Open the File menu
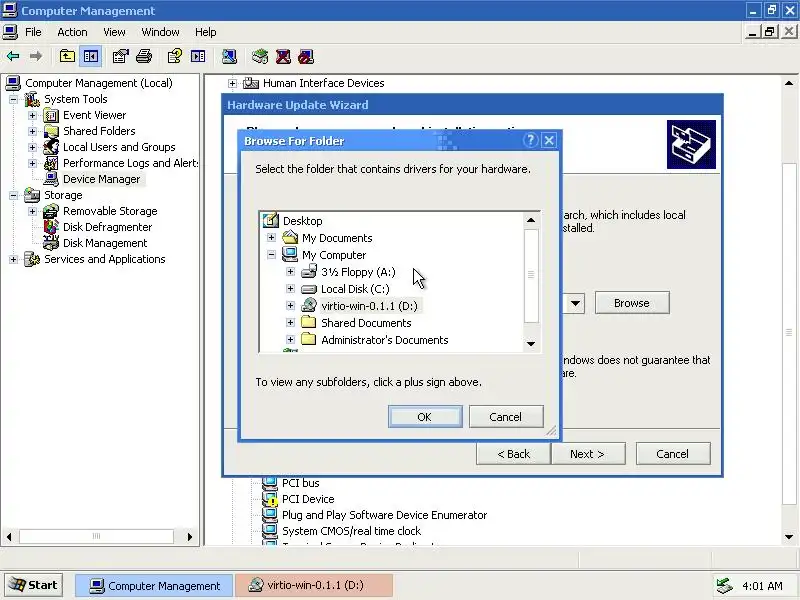This screenshot has height=600, width=800. click(x=33, y=32)
